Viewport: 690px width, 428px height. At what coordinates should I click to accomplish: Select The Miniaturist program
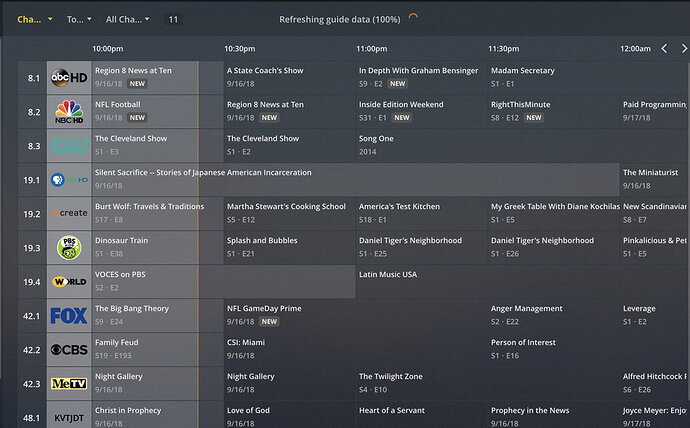pos(655,180)
